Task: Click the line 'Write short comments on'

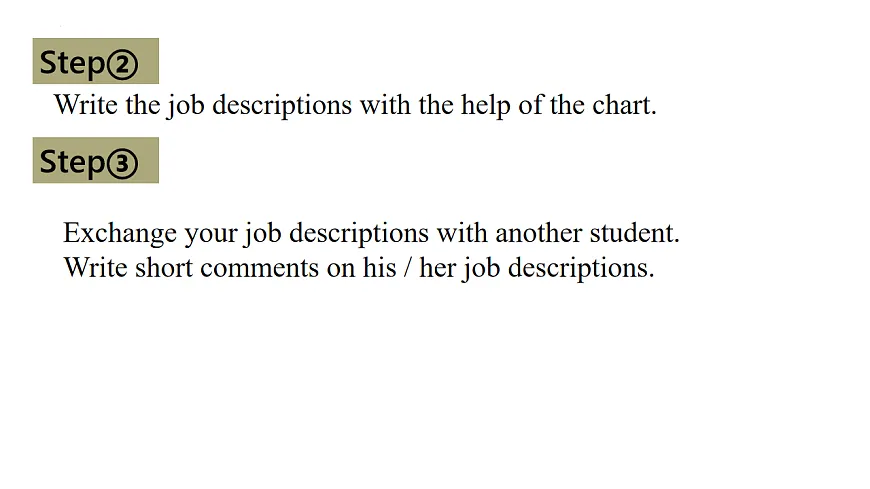Action: [358, 268]
